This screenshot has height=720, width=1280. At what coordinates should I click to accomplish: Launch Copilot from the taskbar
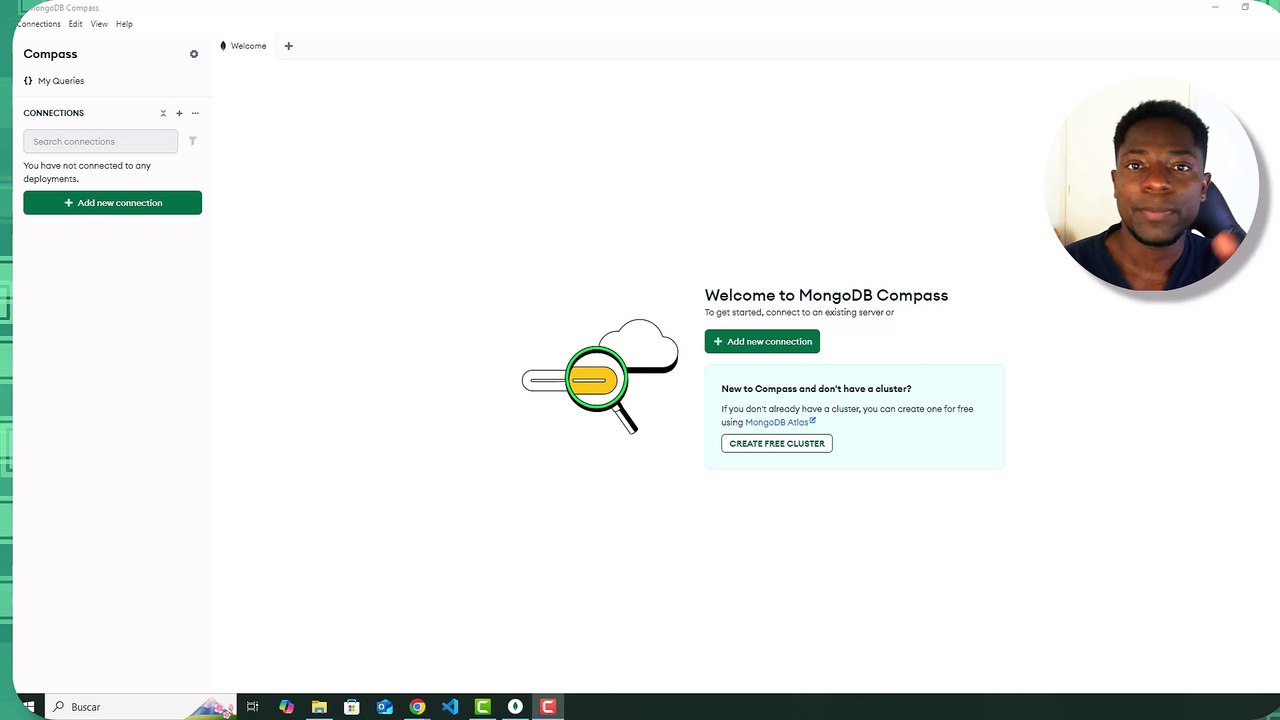[x=287, y=707]
